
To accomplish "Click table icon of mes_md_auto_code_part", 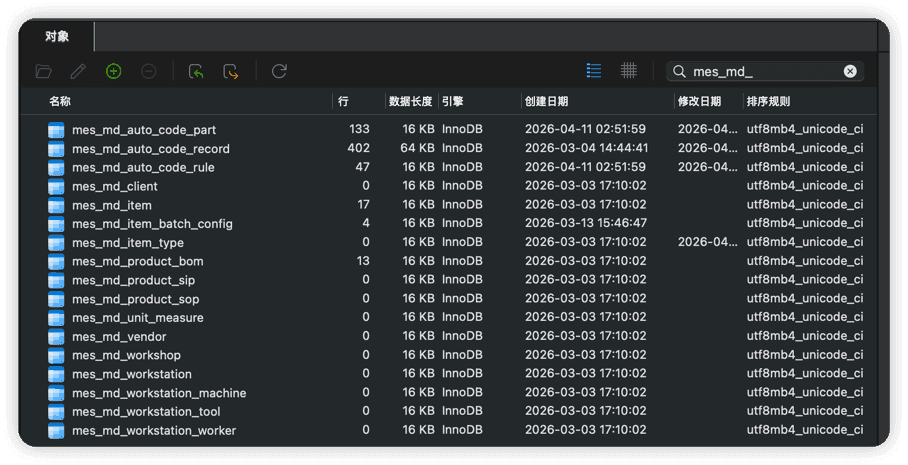I will pos(56,130).
